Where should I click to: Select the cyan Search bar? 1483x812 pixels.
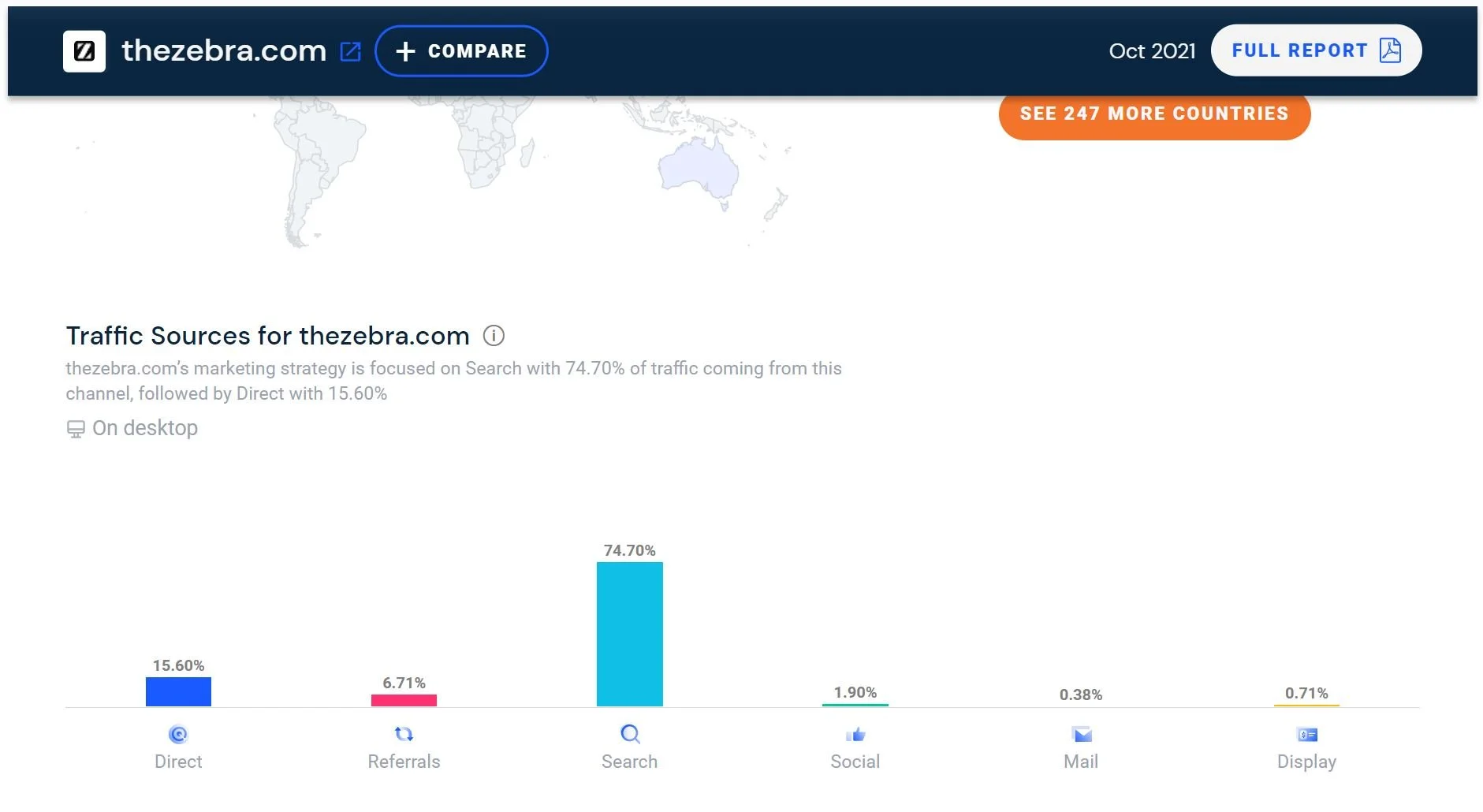point(630,634)
